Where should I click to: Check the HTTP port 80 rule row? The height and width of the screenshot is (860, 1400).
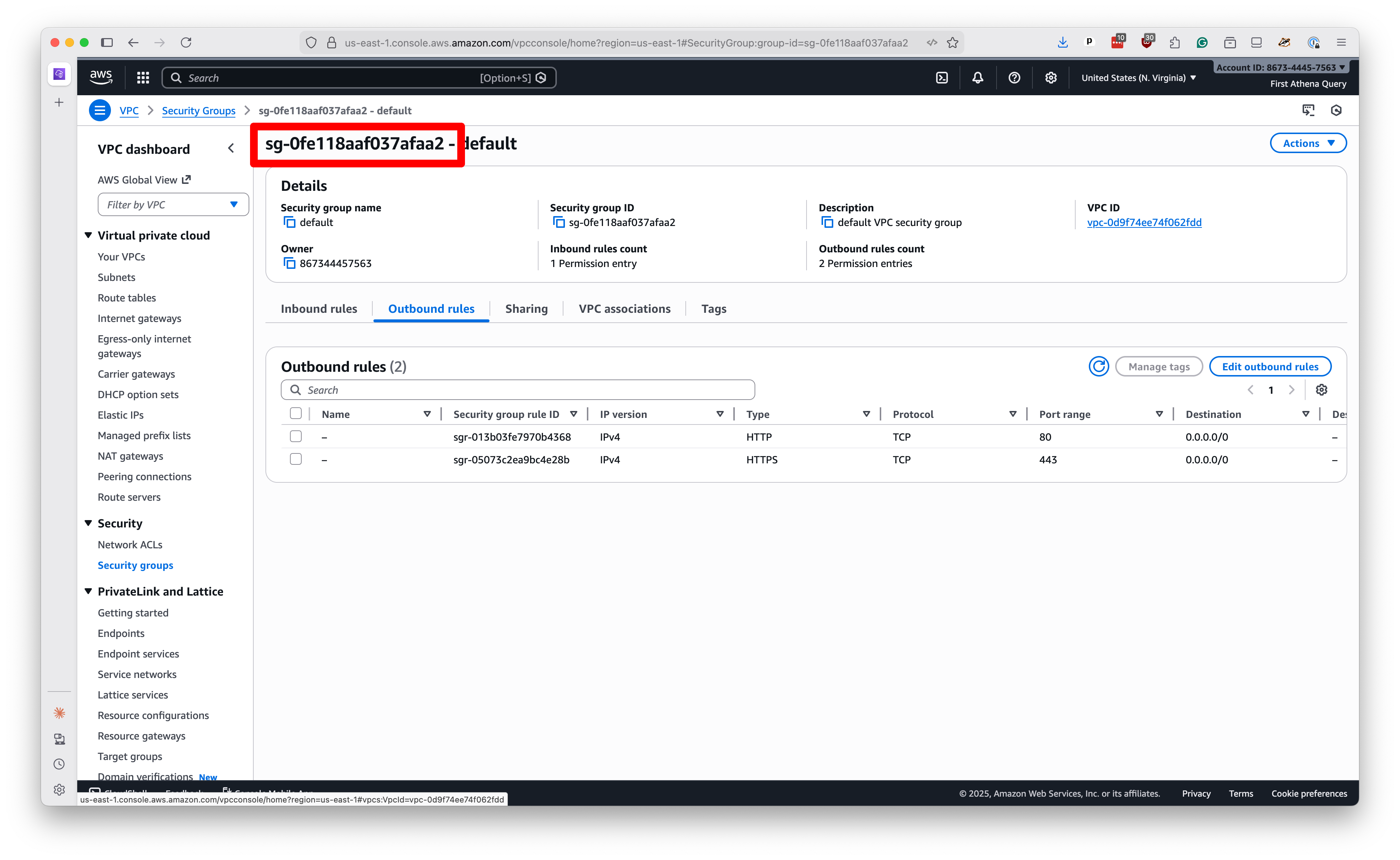295,436
